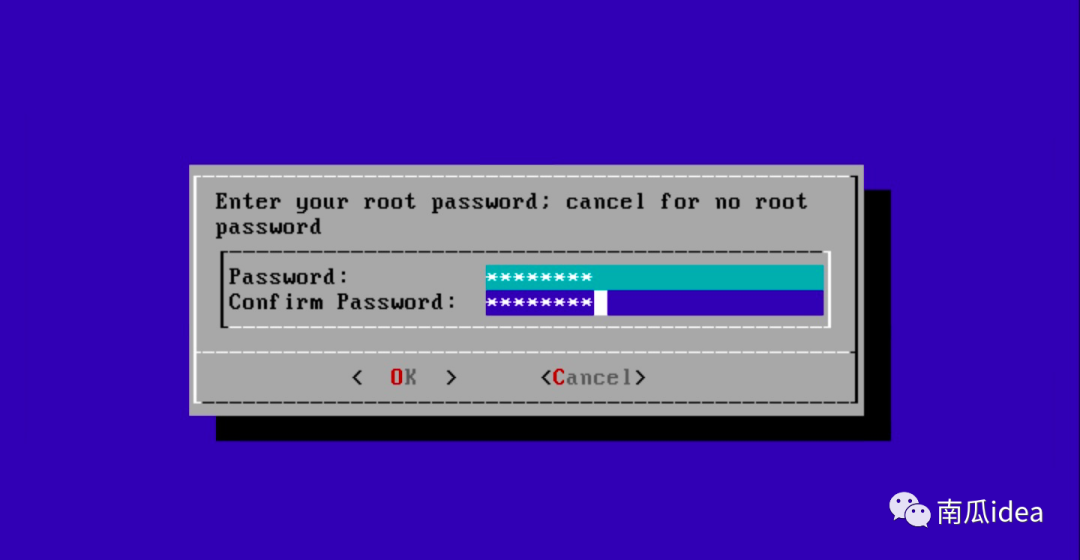This screenshot has width=1080, height=560.
Task: Focus the Confirm Password input field
Action: (654, 302)
